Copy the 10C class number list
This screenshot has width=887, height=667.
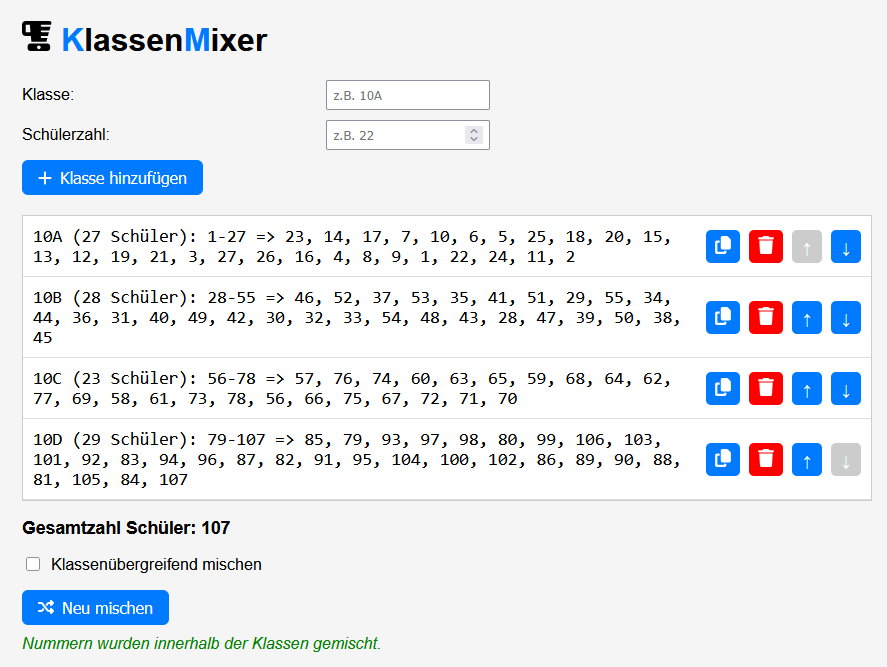[722, 389]
